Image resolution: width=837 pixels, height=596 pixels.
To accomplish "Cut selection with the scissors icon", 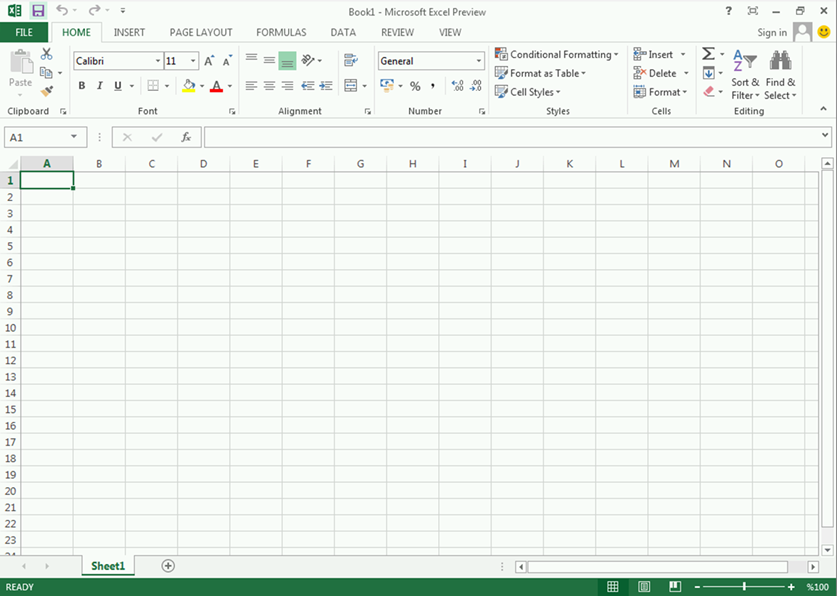I will tap(46, 54).
